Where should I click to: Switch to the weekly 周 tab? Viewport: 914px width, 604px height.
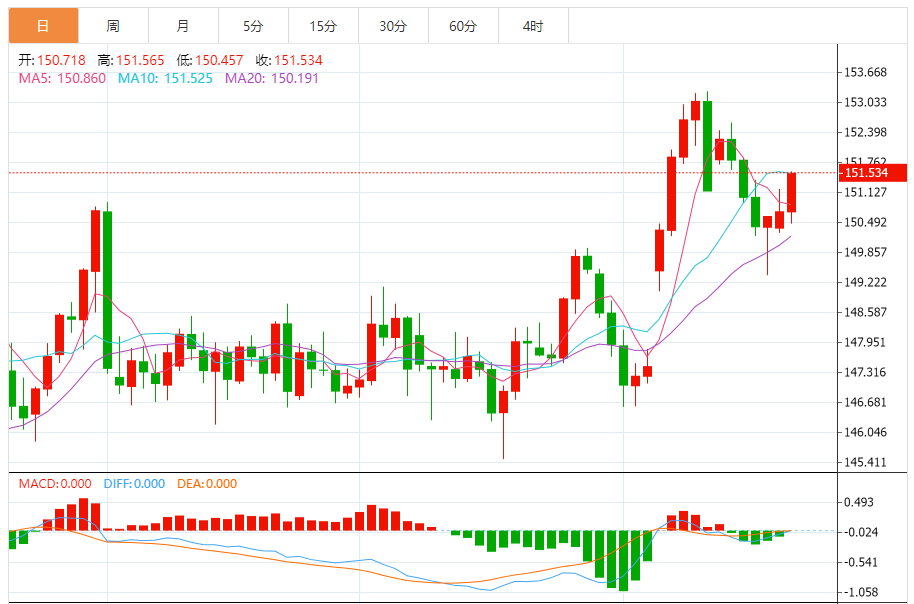113,26
